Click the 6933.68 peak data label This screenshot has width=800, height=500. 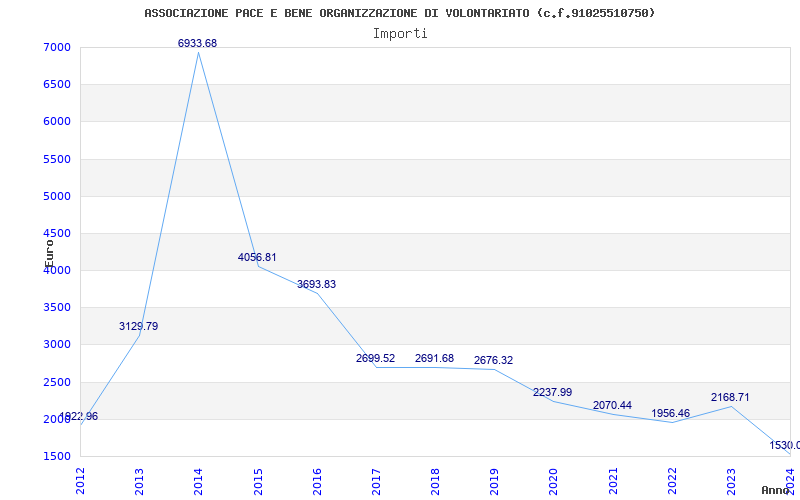pos(197,43)
